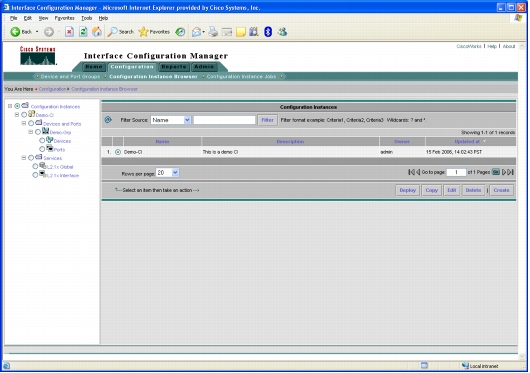Select the Devices radio button in tree
Viewport: 530px width, 373px height.
click(x=42, y=140)
